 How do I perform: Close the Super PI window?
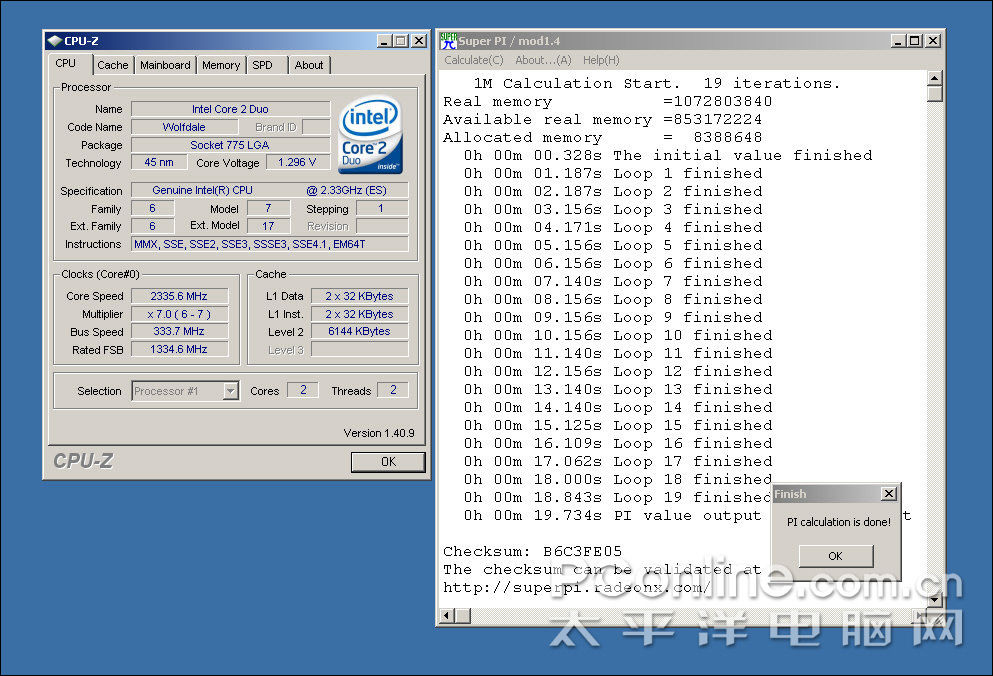933,41
